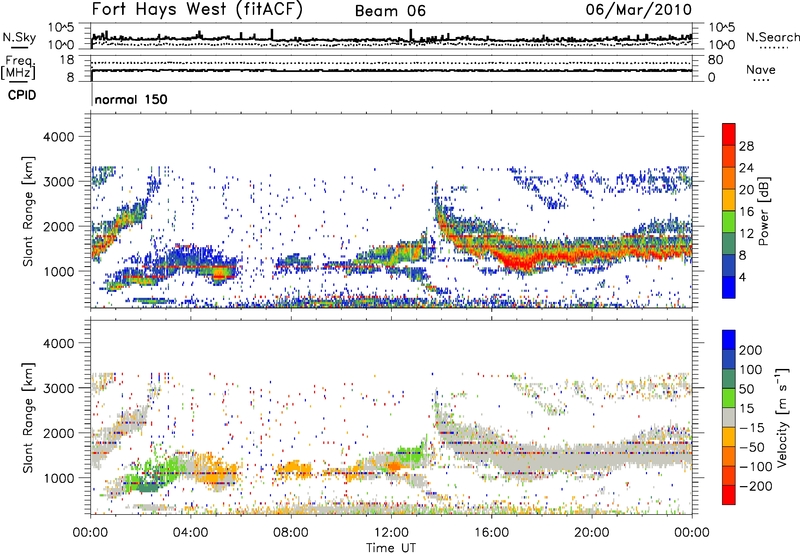Click the "20:00" time axis label
This screenshot has height=554, width=800.
(x=591, y=533)
